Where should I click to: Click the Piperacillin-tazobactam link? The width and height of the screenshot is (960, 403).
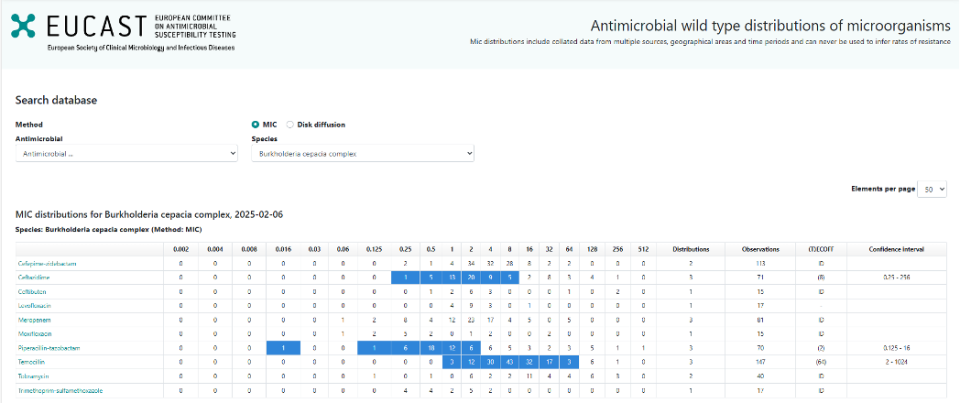(x=47, y=348)
